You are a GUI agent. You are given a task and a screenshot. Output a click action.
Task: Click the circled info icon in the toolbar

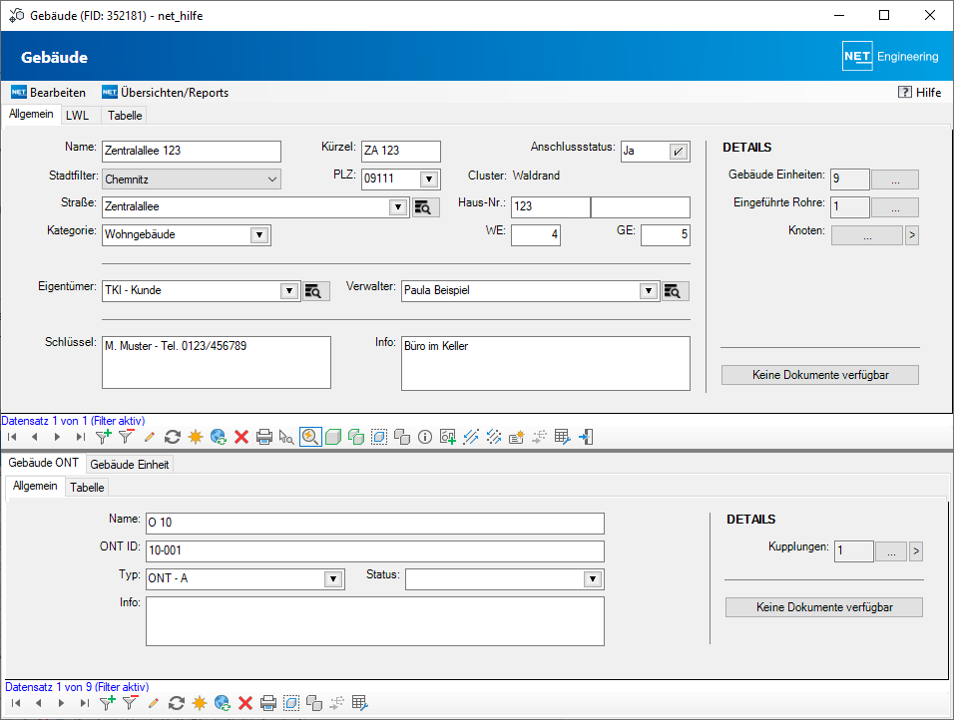click(x=425, y=437)
